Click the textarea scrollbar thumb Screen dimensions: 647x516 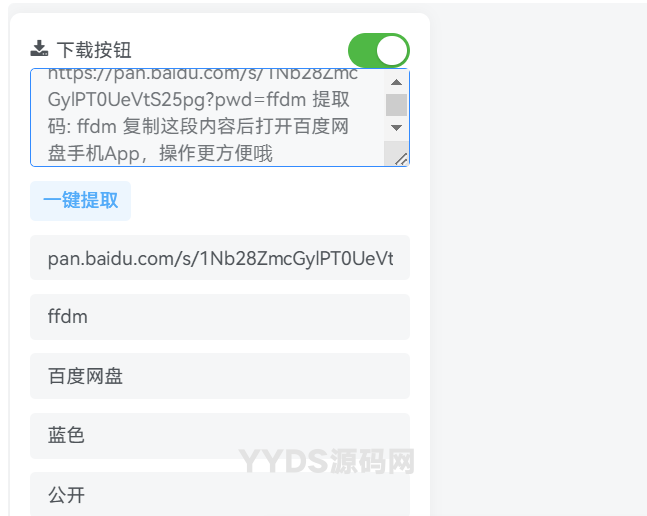(396, 105)
